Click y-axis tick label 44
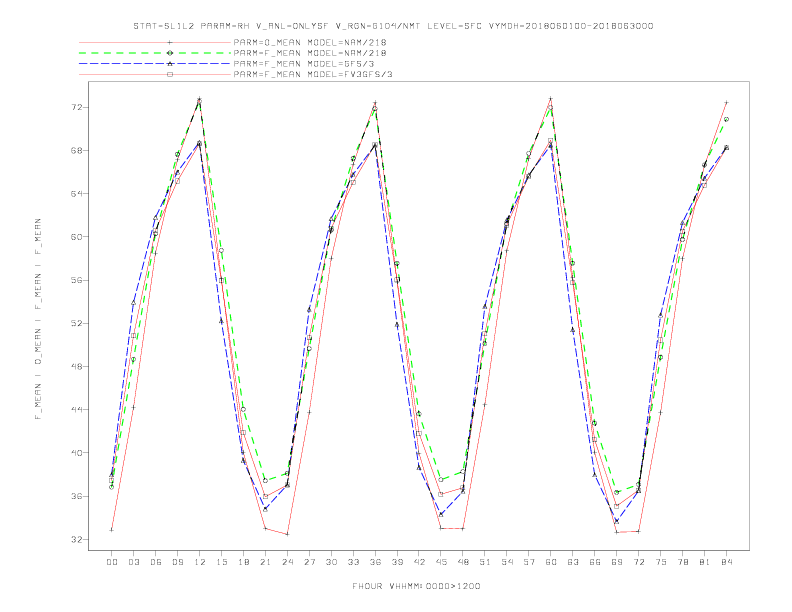Image resolution: width=792 pixels, height=612 pixels. pos(77,410)
